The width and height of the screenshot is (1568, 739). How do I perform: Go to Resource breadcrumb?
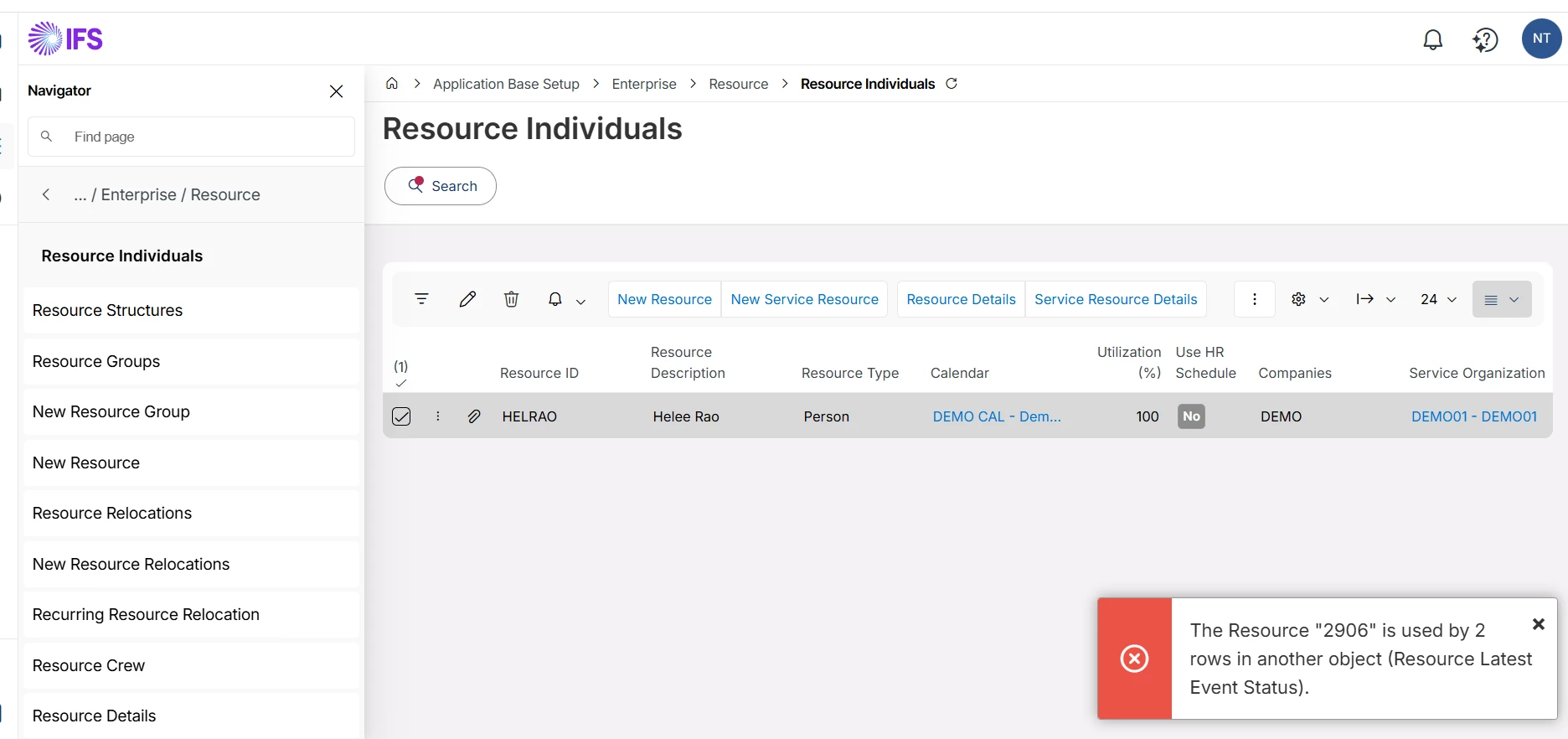[738, 84]
